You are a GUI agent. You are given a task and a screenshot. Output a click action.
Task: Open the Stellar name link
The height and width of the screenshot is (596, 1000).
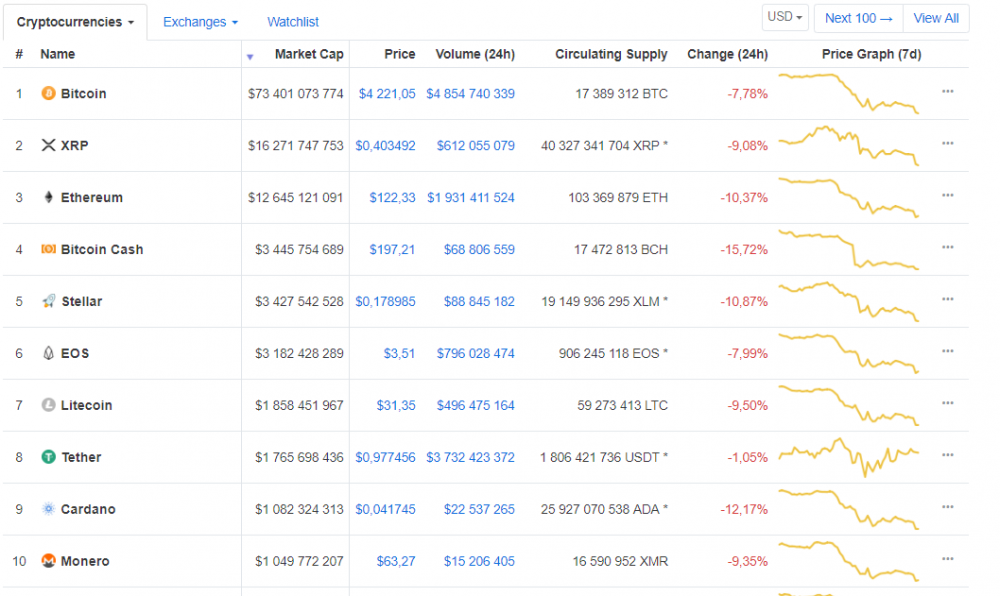[x=82, y=302]
